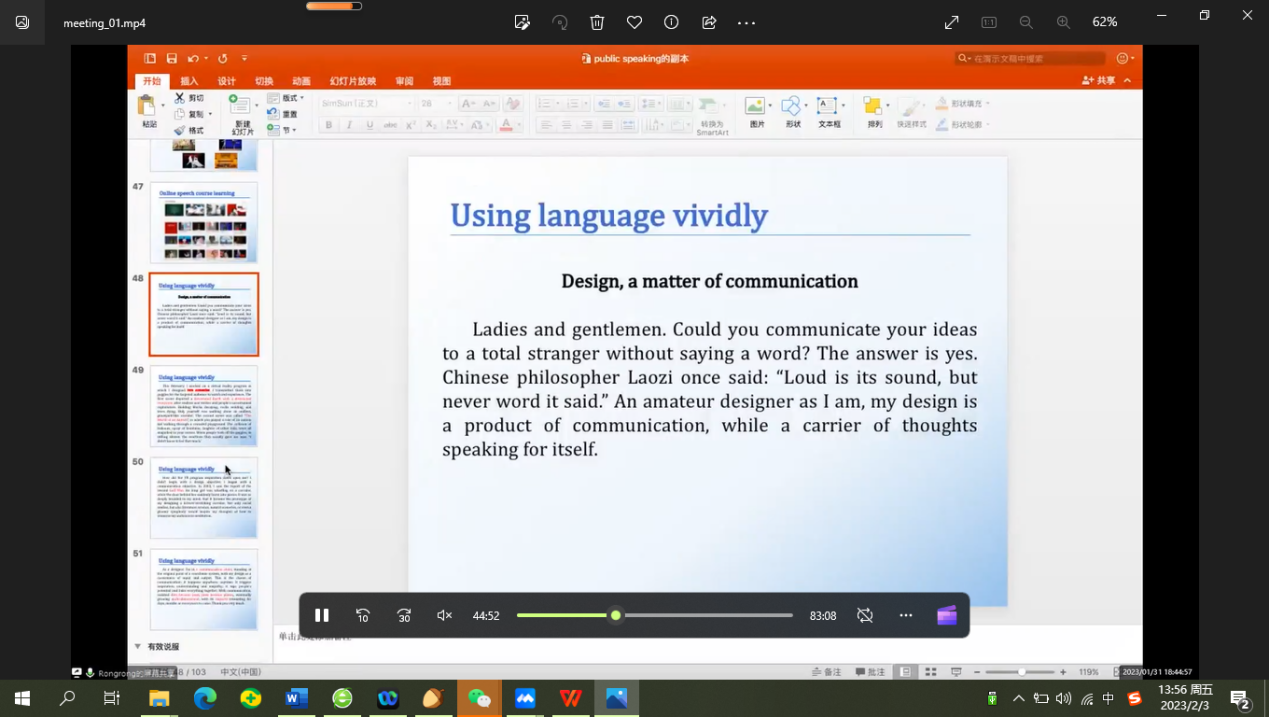Pause the video playback

(322, 615)
